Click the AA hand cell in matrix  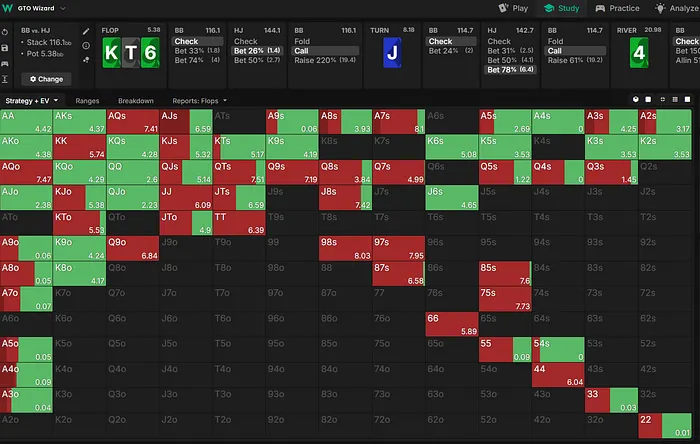(x=27, y=122)
